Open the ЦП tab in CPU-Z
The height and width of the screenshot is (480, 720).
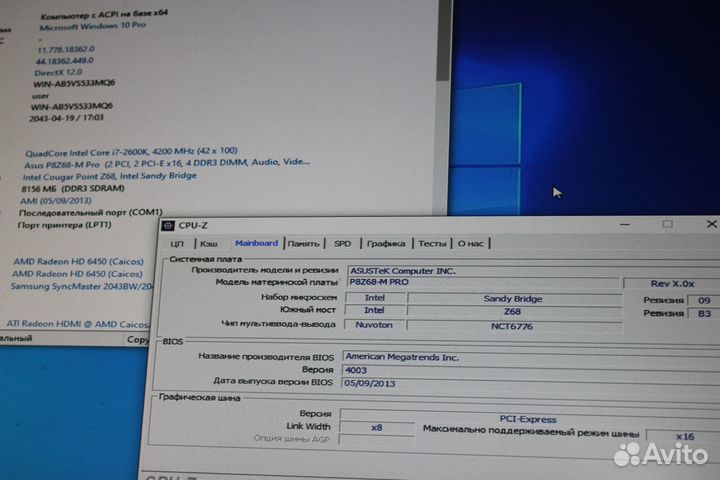(177, 243)
